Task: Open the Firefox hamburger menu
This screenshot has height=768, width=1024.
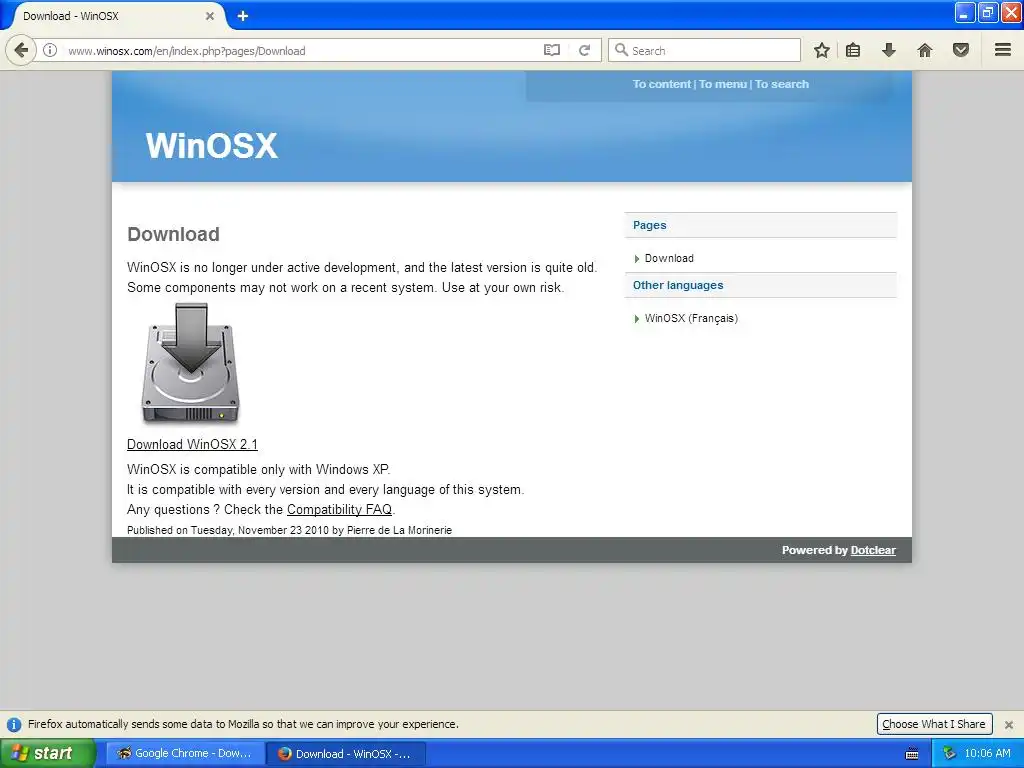Action: pyautogui.click(x=1003, y=50)
